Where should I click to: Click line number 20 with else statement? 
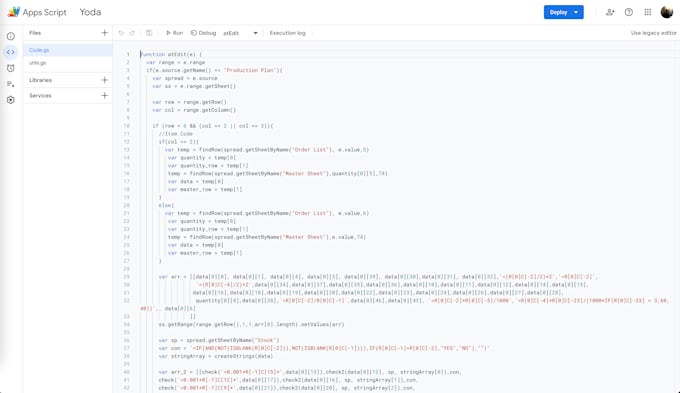point(127,205)
